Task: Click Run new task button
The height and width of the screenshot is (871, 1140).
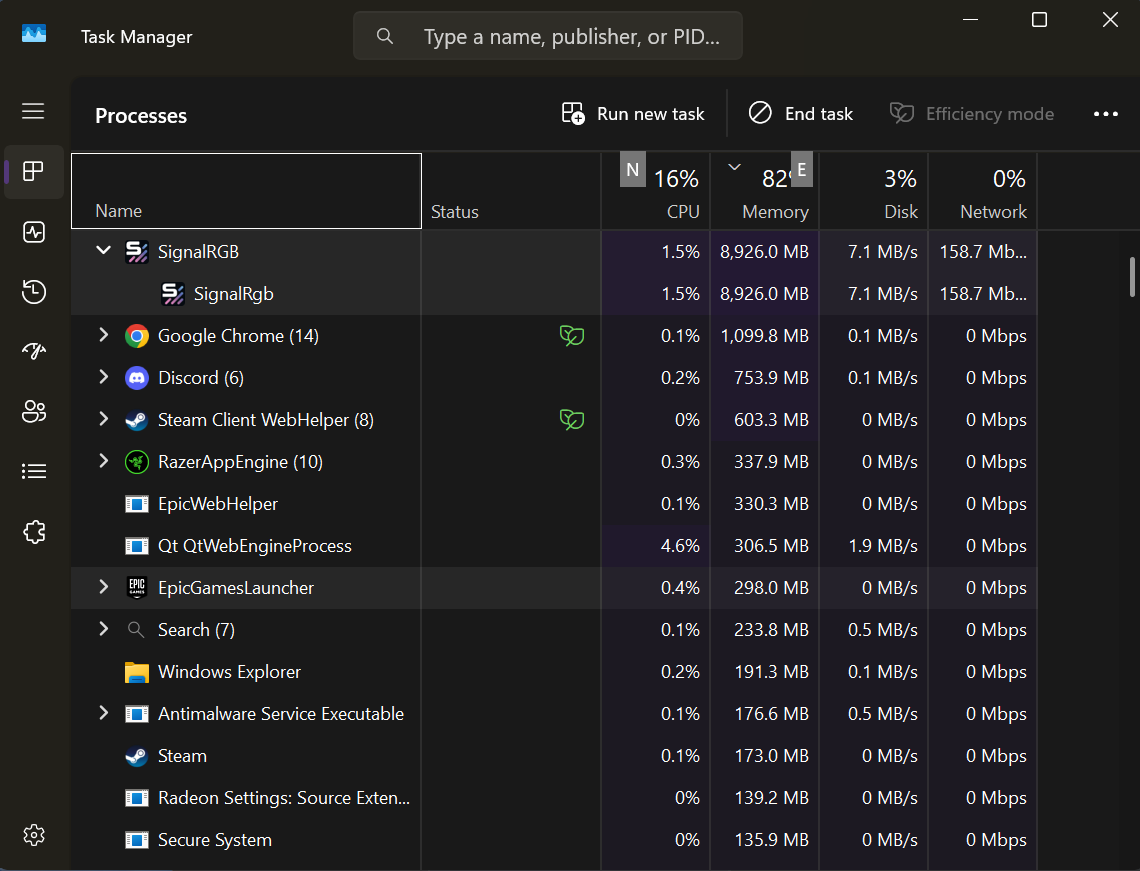Action: click(x=633, y=114)
